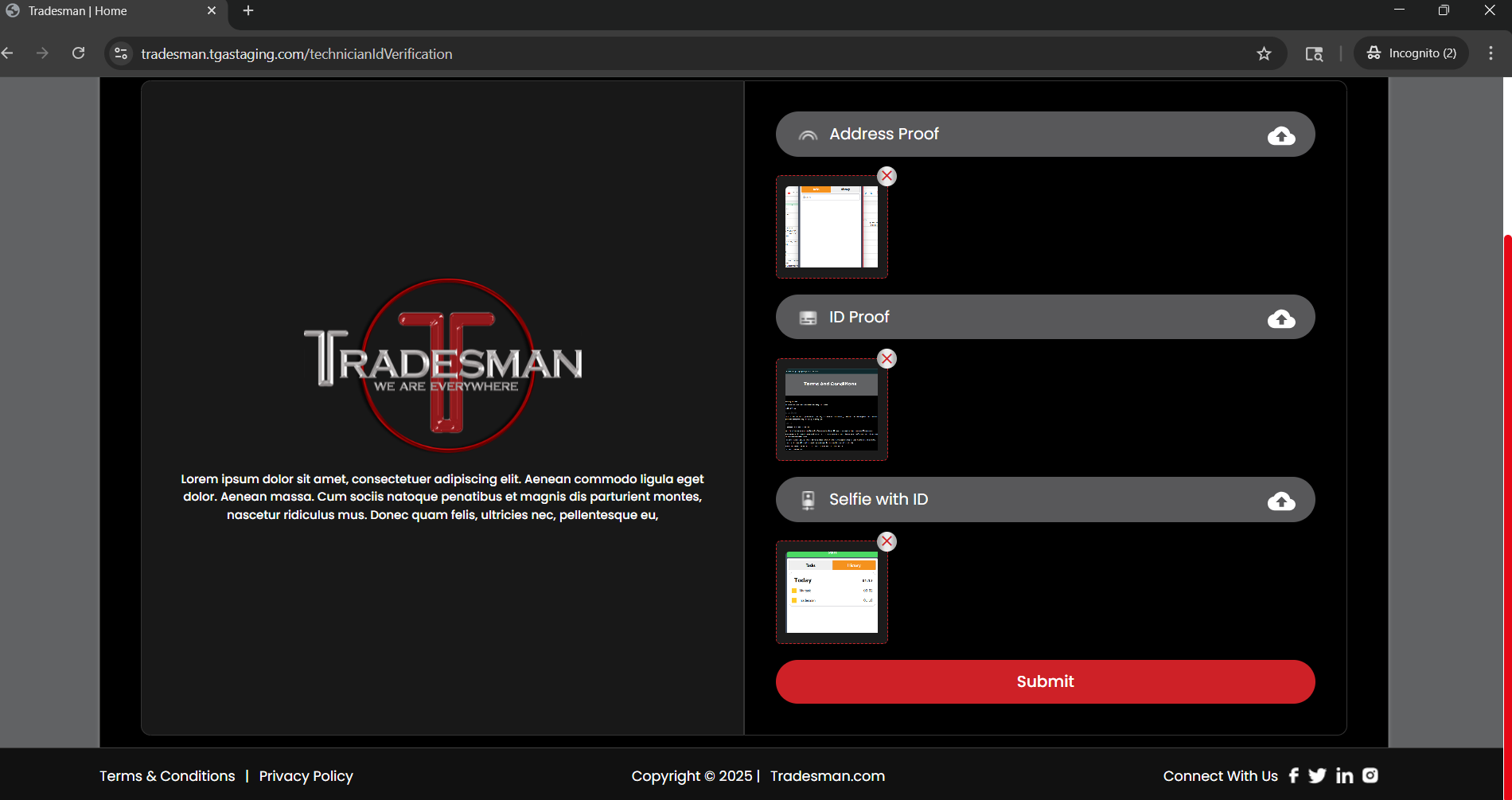Click the Selfie with ID upload field
Screen dimensions: 1512x800
1045,499
